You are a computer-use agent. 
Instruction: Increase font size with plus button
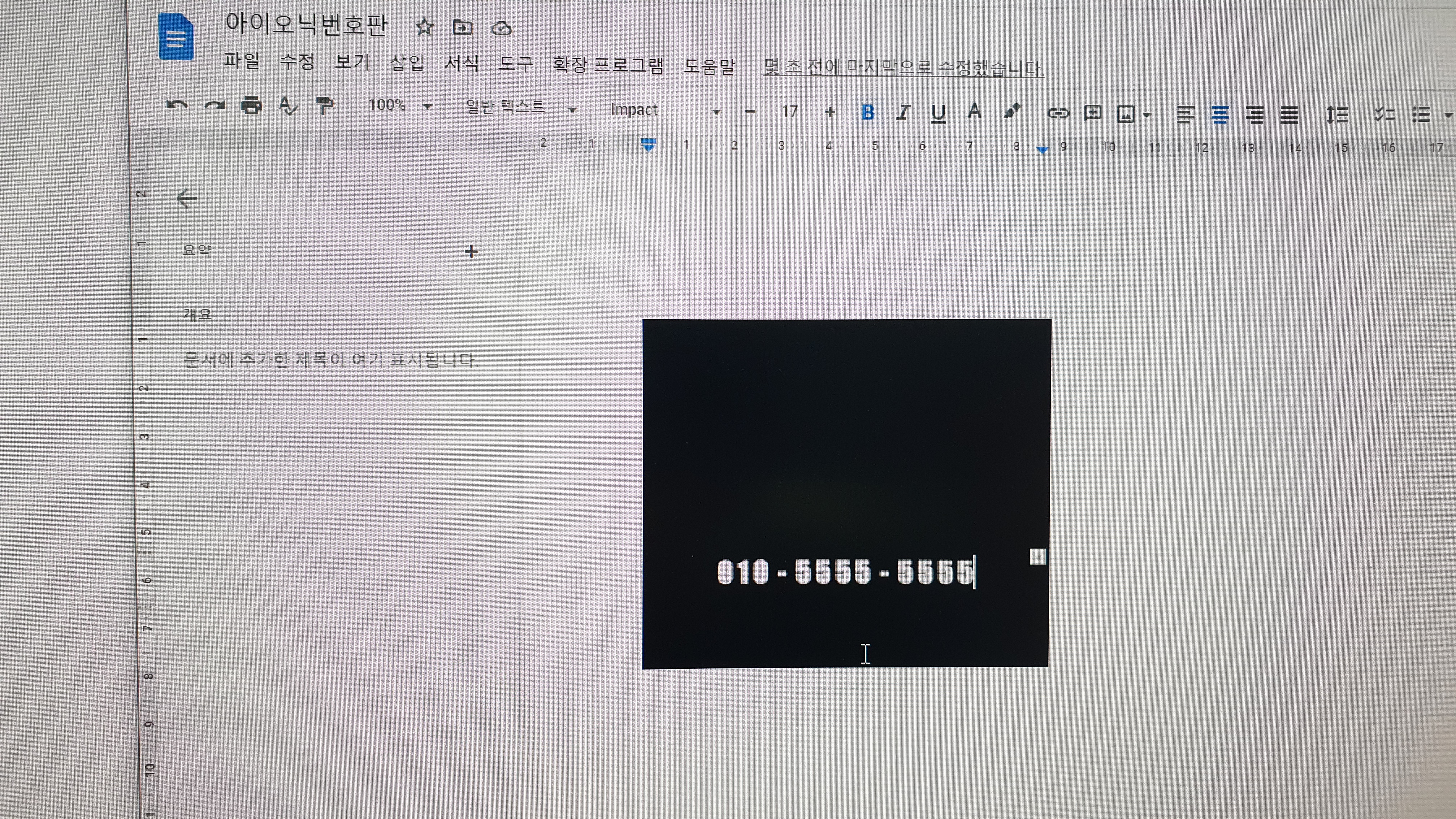pos(830,112)
